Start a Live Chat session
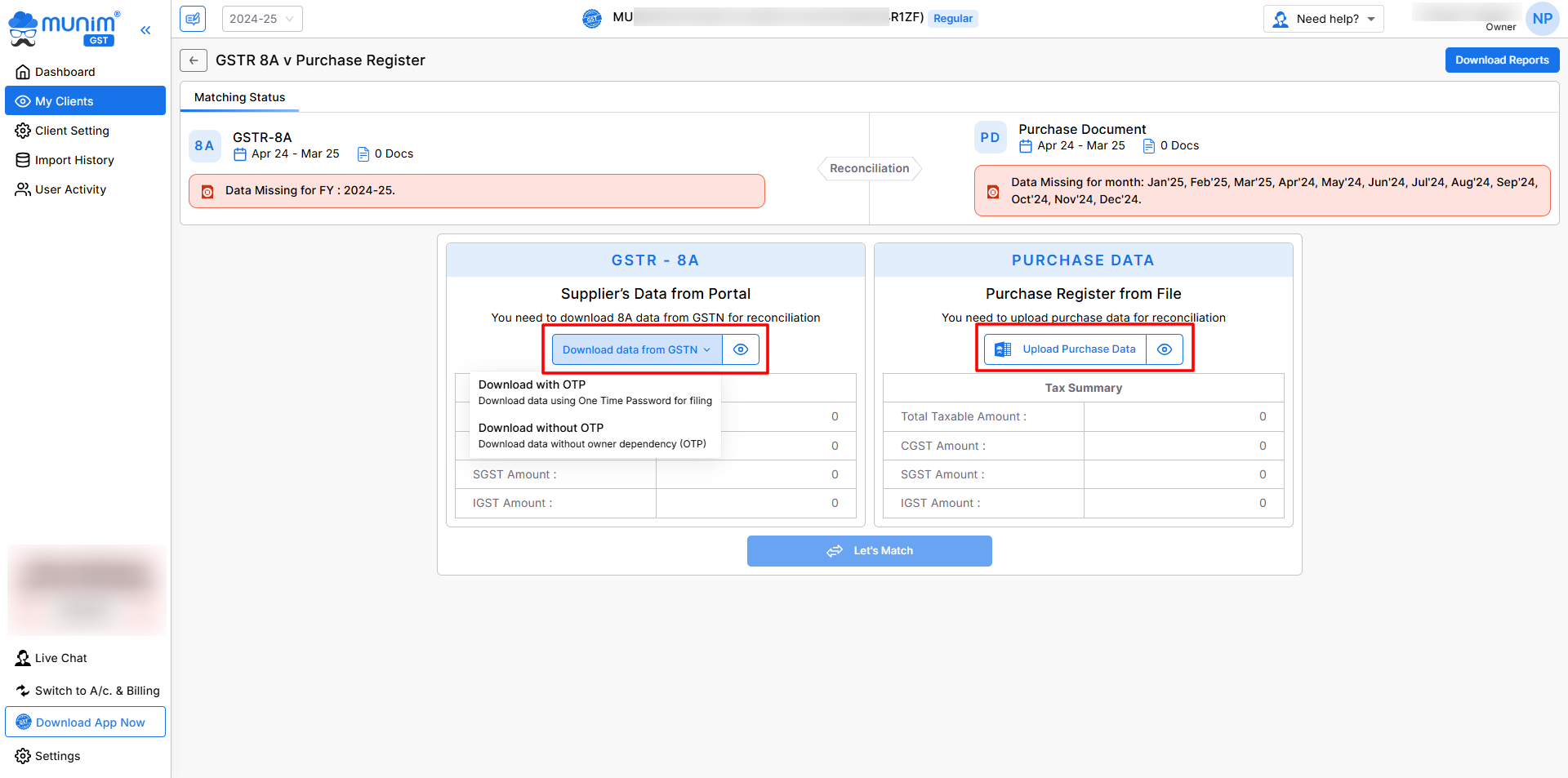This screenshot has width=1568, height=778. tap(60, 658)
